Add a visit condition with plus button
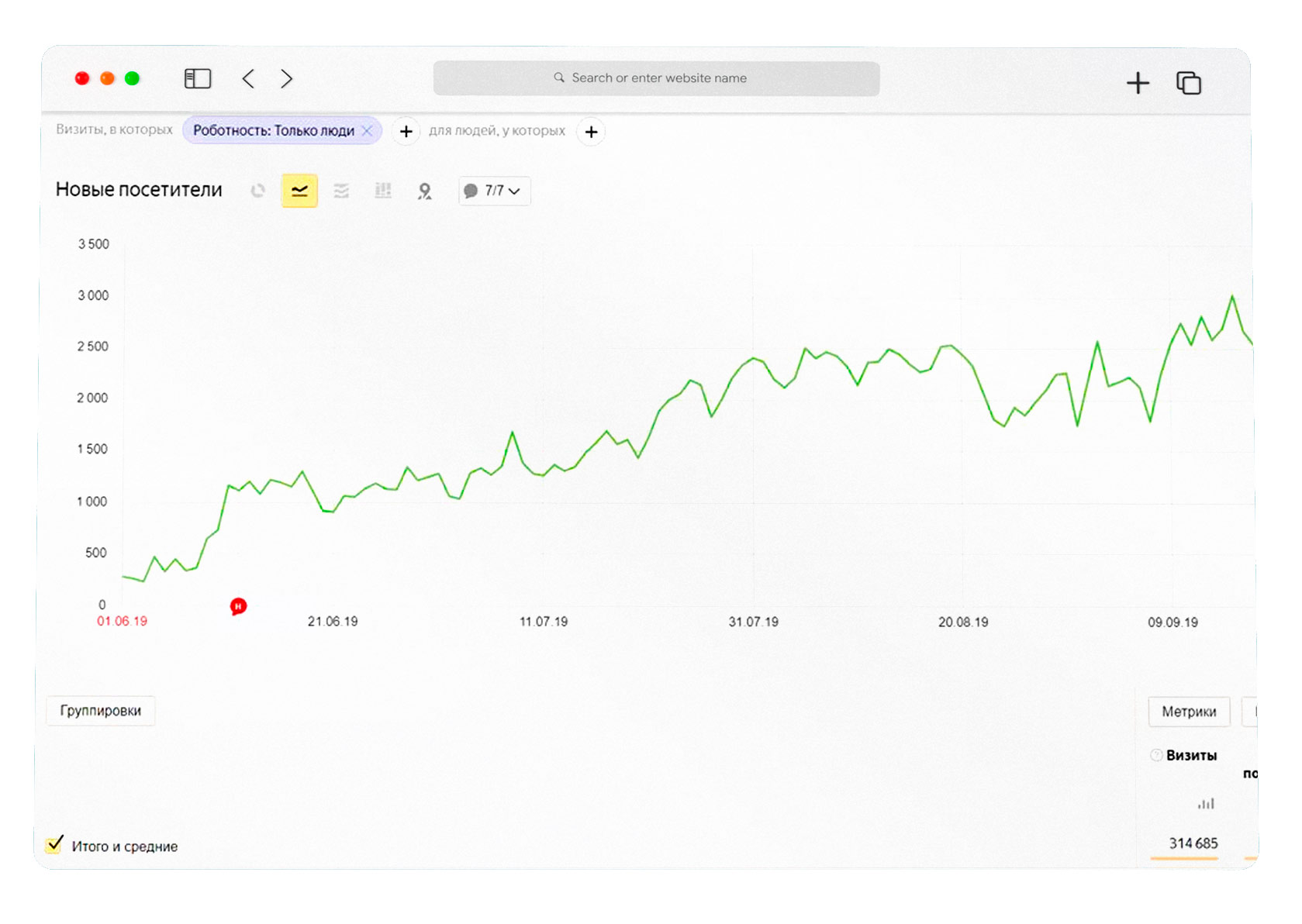1302x924 pixels. (x=406, y=132)
